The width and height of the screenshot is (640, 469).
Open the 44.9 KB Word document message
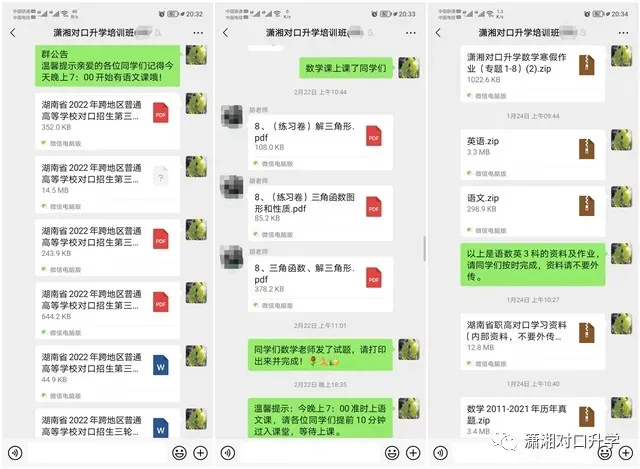(107, 373)
